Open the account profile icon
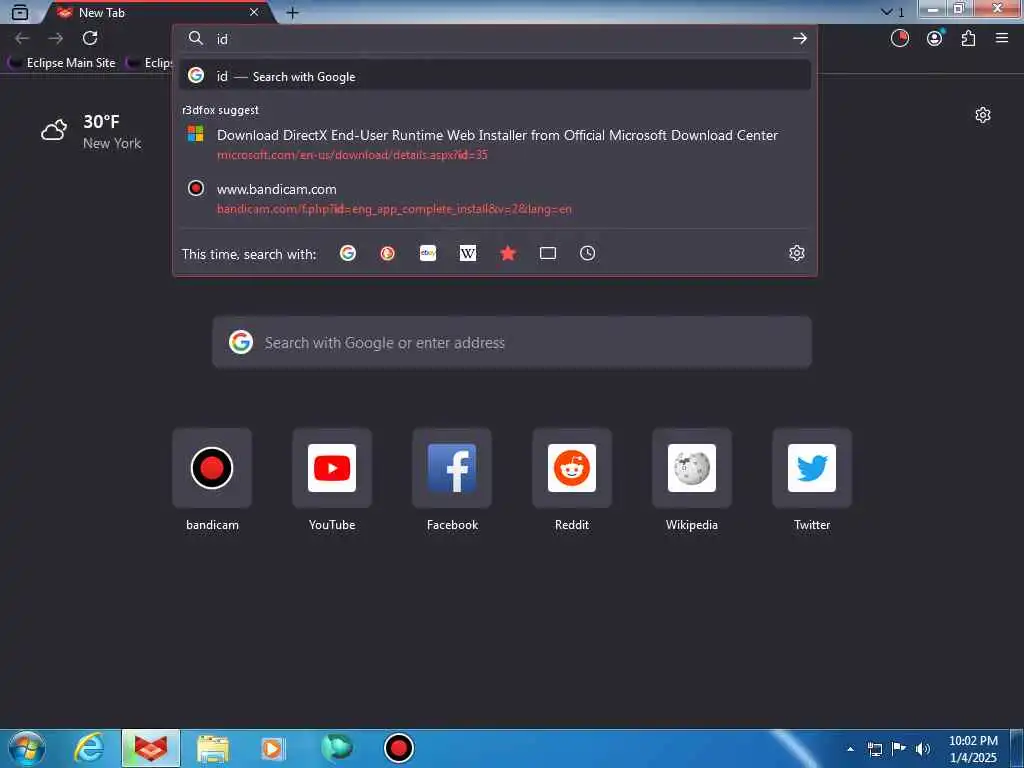 coord(935,39)
